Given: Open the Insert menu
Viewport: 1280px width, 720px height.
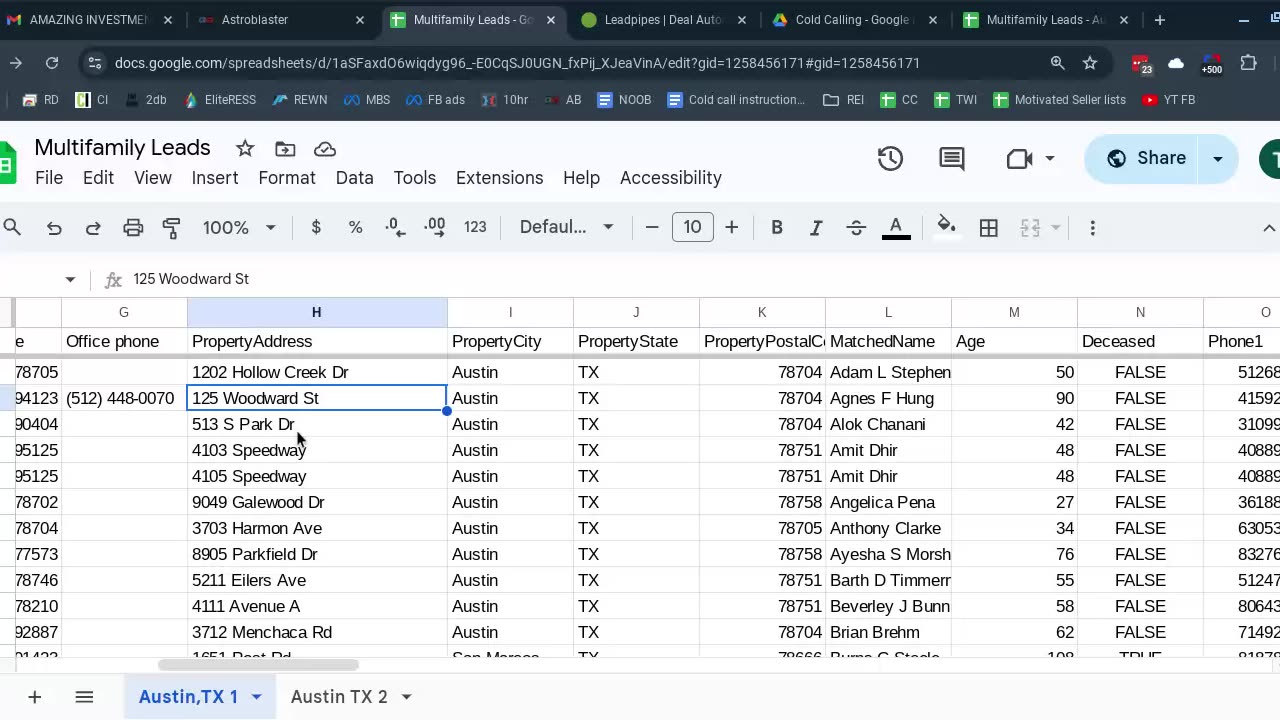Looking at the screenshot, I should [x=215, y=178].
